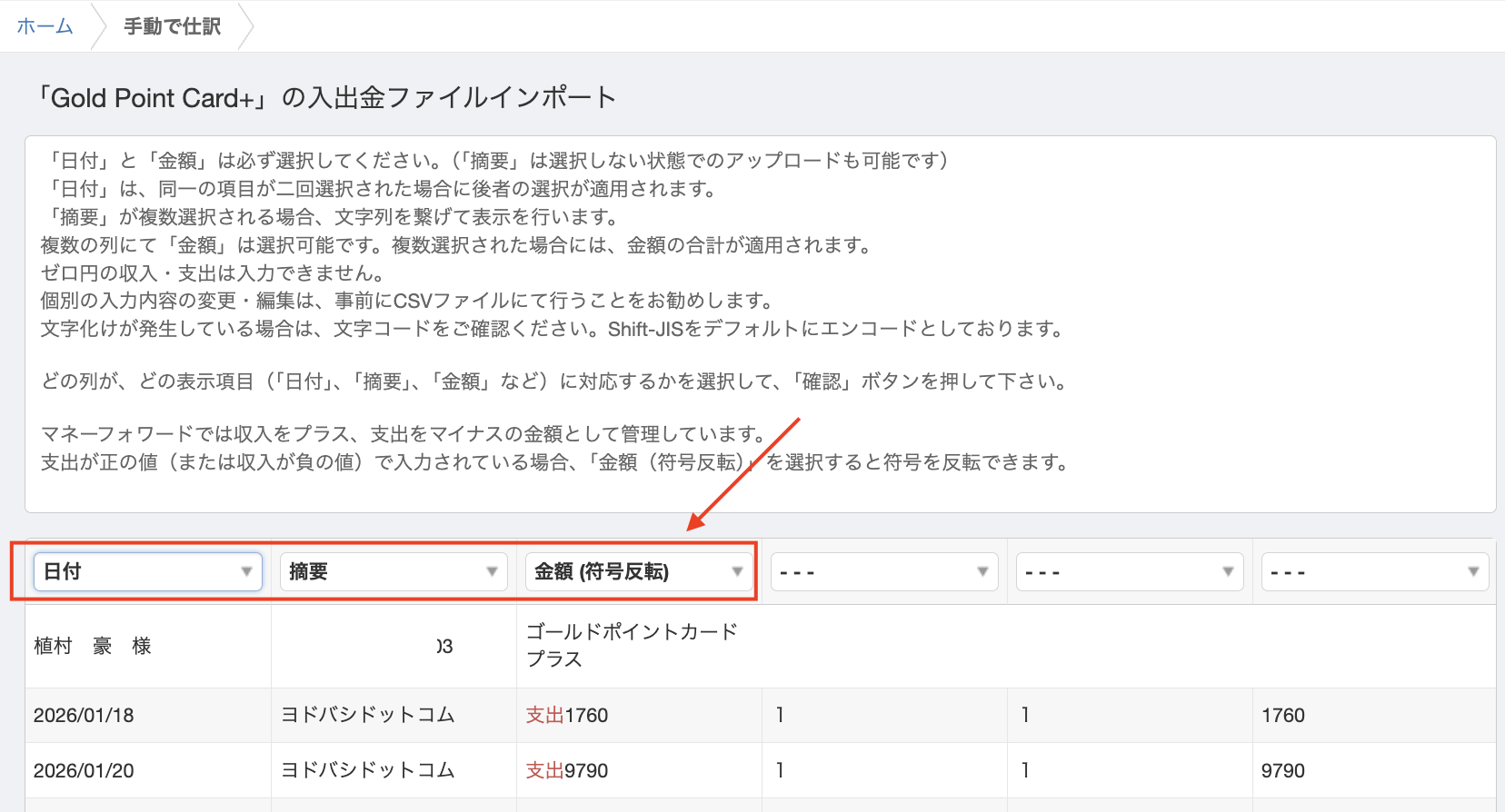Open the 摘要 column mapping dropdown
The width and height of the screenshot is (1505, 812).
click(x=393, y=571)
